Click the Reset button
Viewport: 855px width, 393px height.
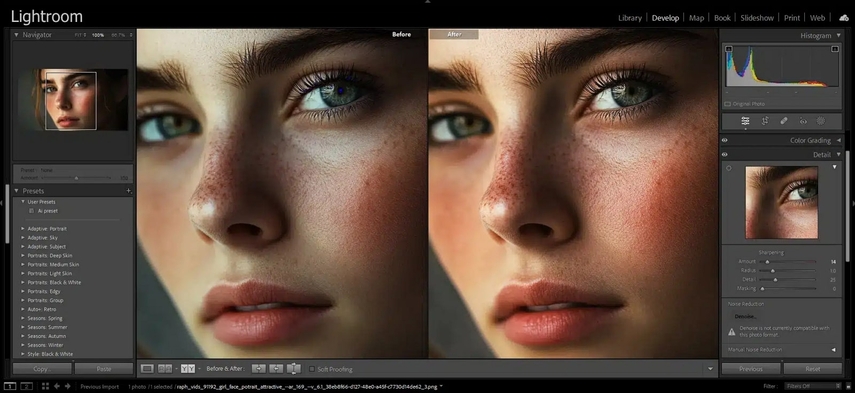[x=812, y=369]
